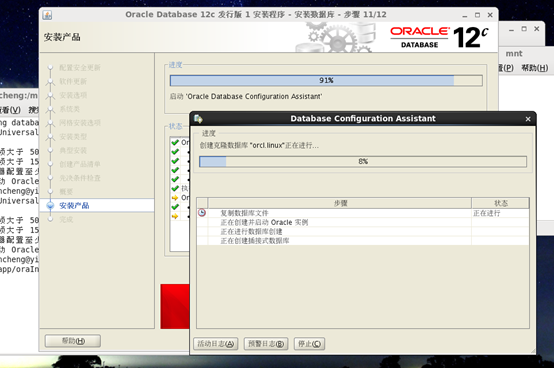Select the 正在创建插接式数据库 row
Viewport: 554px width, 368px height.
click(x=363, y=241)
